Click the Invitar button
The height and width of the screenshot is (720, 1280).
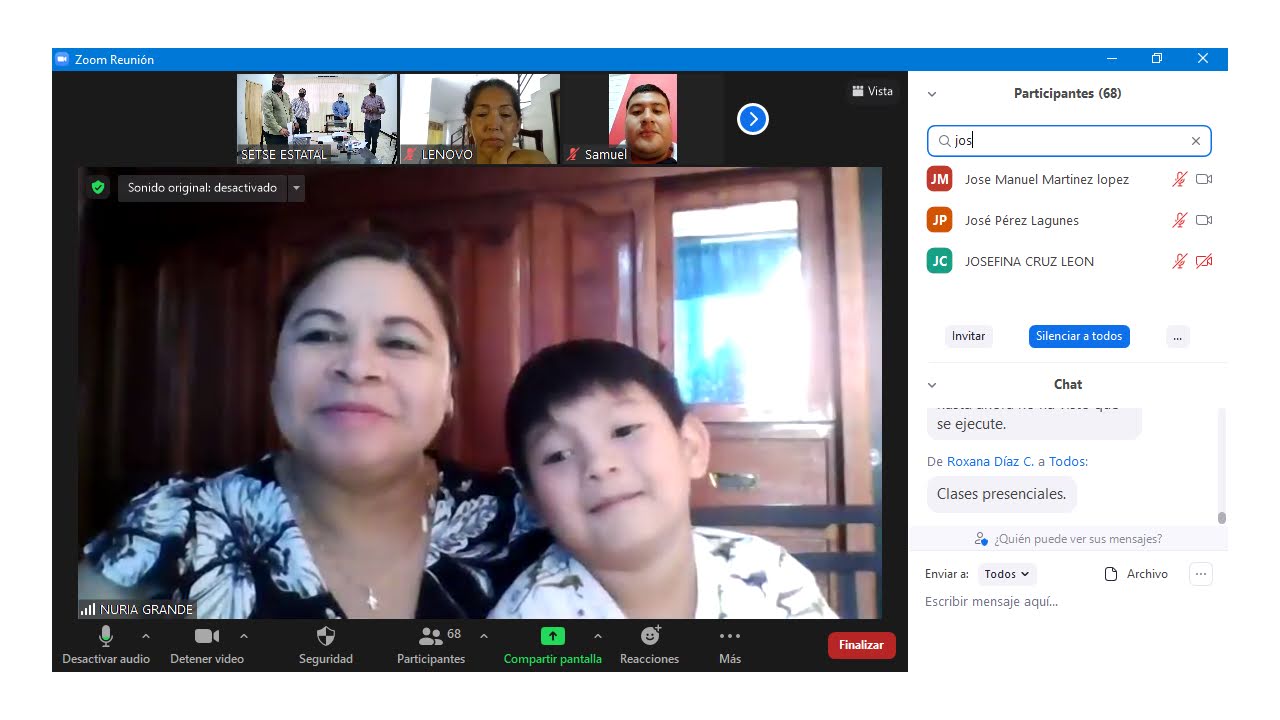[968, 336]
